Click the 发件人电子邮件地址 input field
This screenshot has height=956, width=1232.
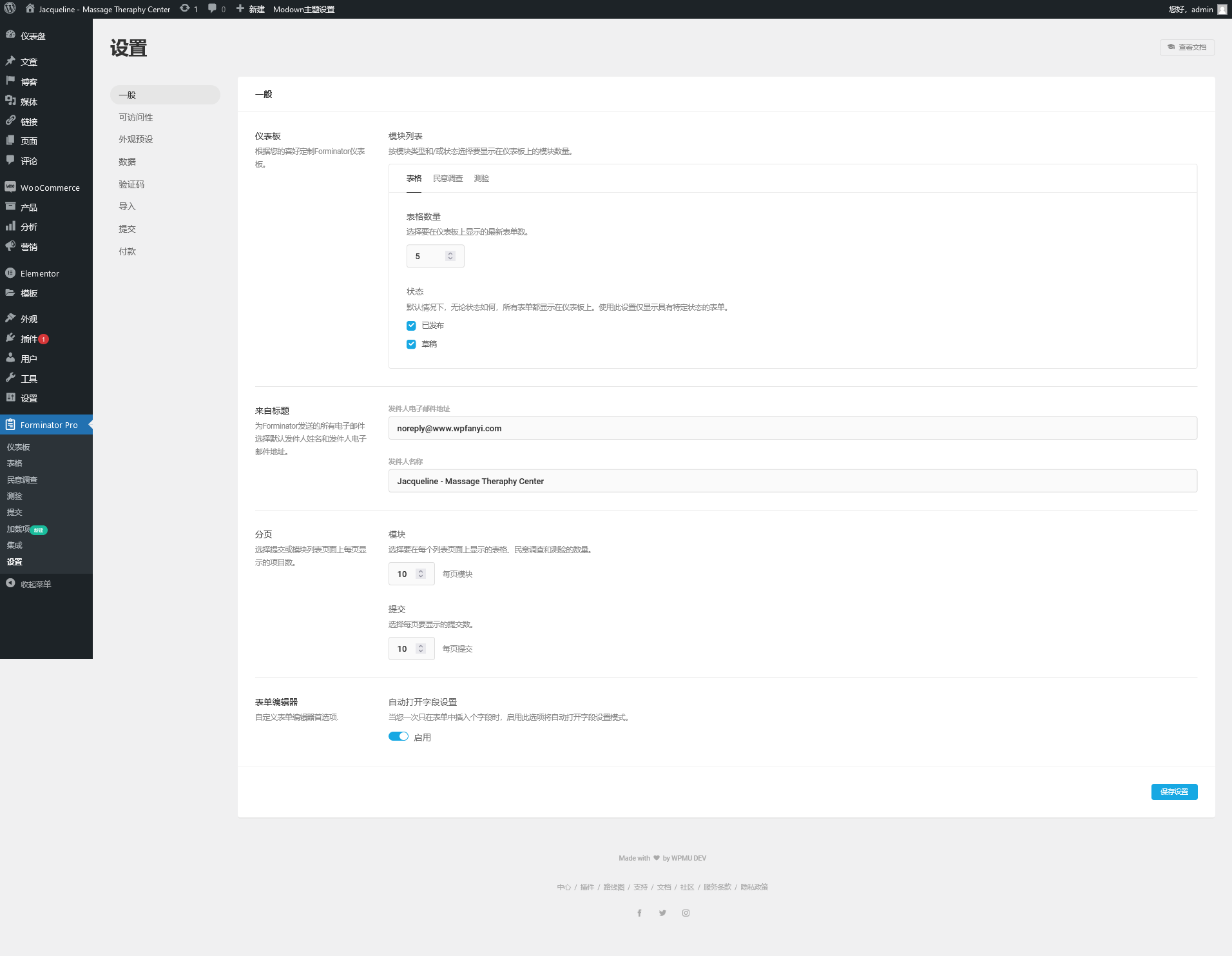pyautogui.click(x=793, y=428)
